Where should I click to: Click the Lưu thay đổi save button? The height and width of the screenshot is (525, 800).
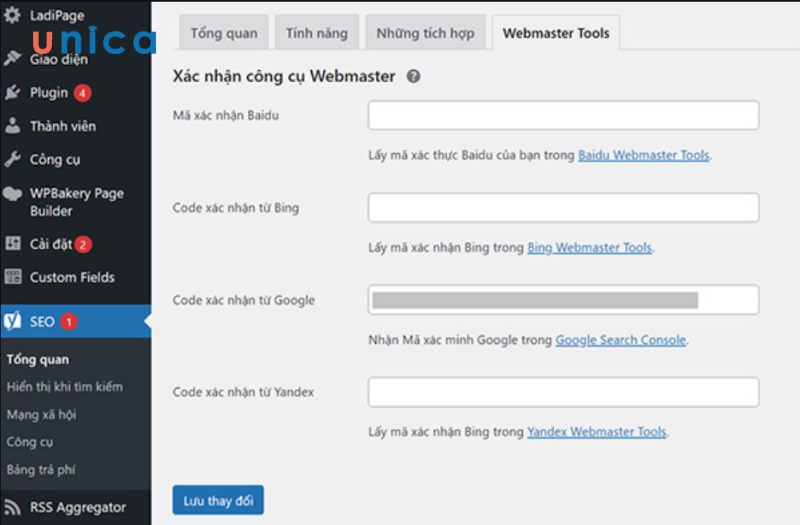tap(218, 501)
